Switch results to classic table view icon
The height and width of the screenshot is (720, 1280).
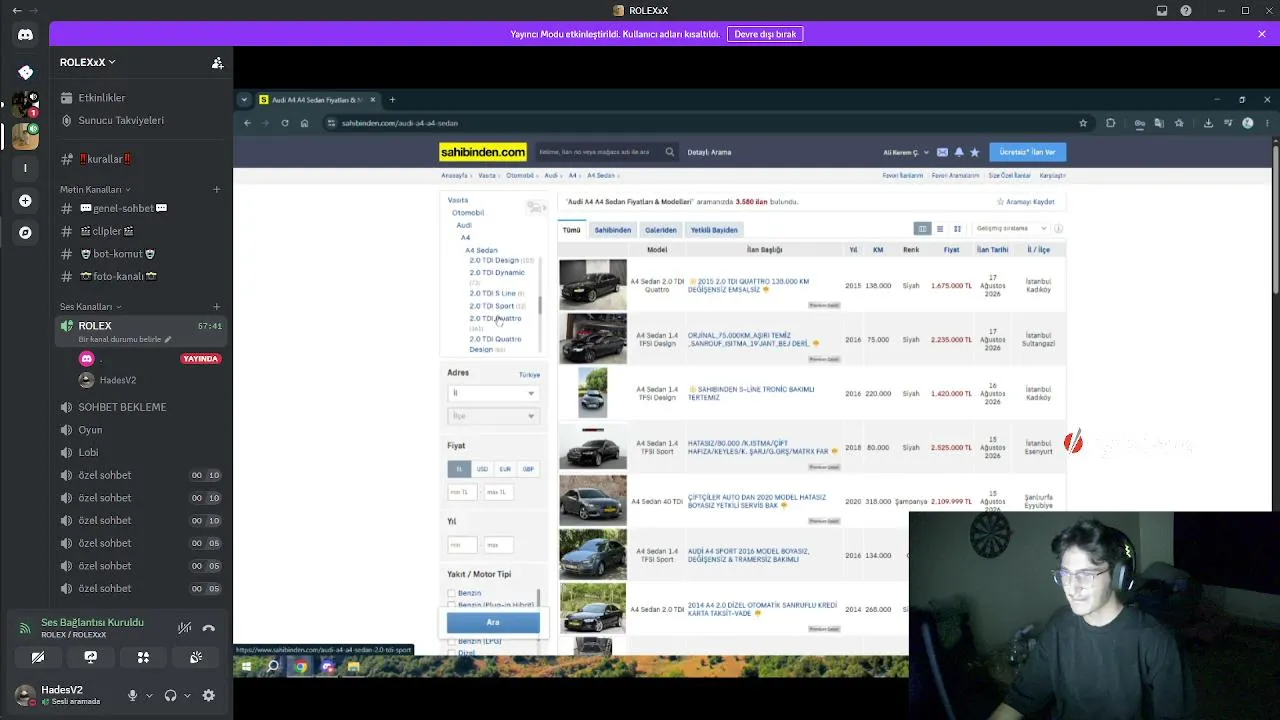923,229
